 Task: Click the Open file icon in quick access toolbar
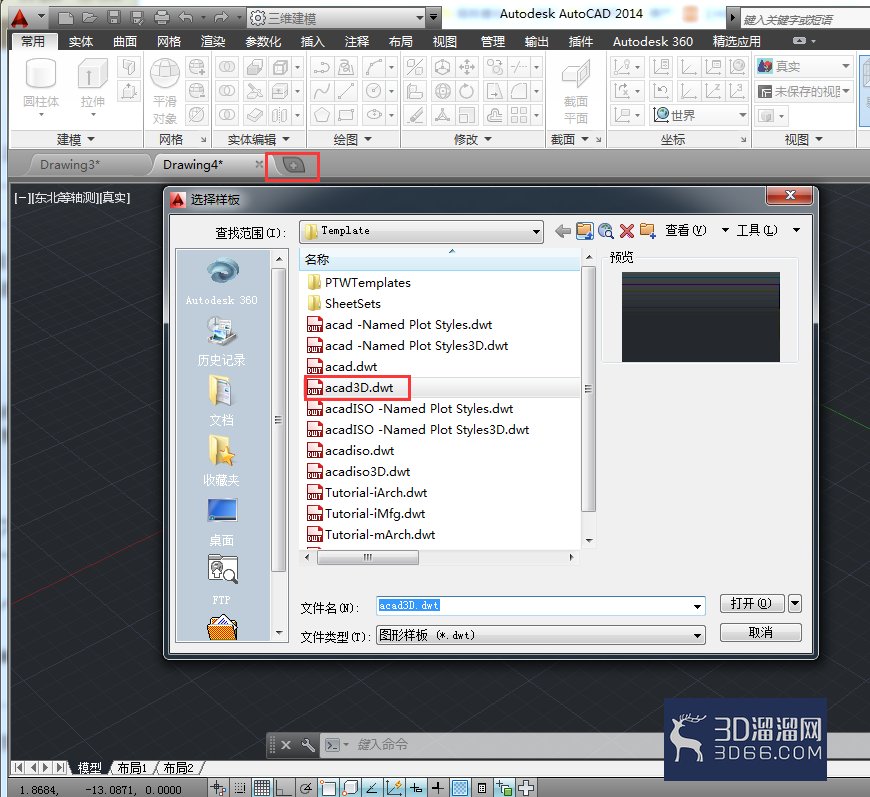point(89,18)
